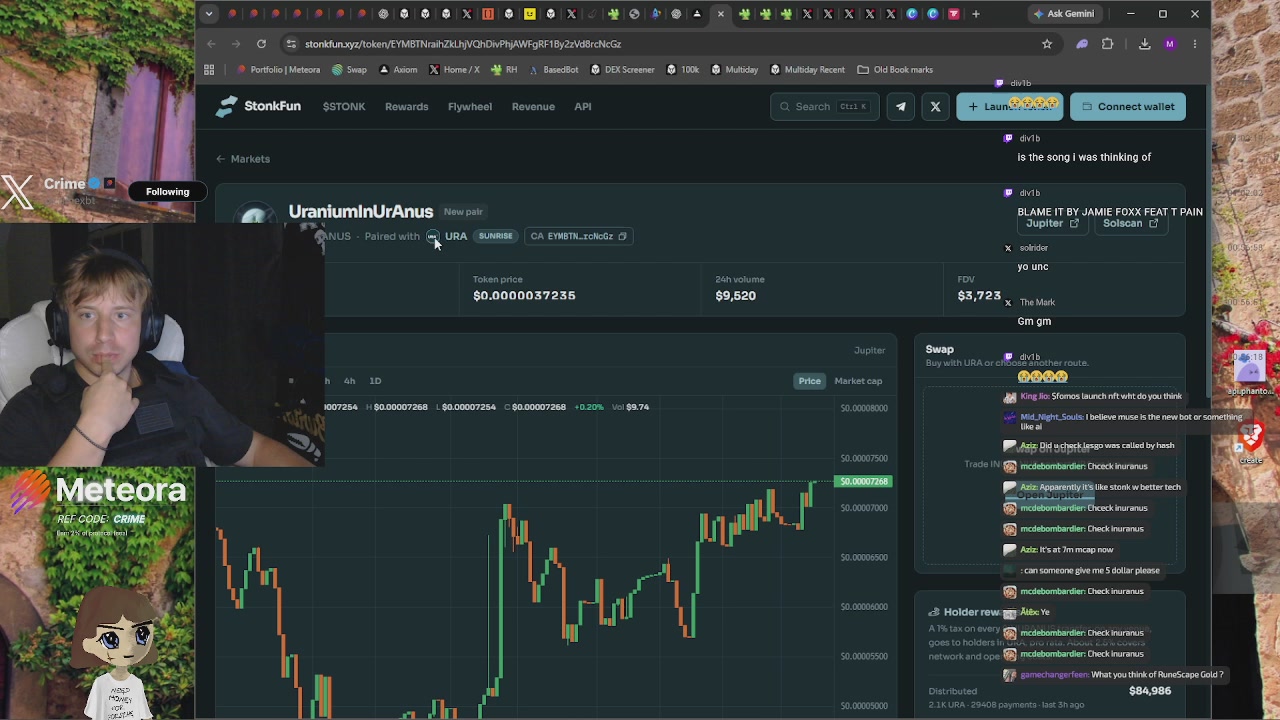Image resolution: width=1280 pixels, height=720 pixels.
Task: Switch chart to Price view
Action: 809,381
